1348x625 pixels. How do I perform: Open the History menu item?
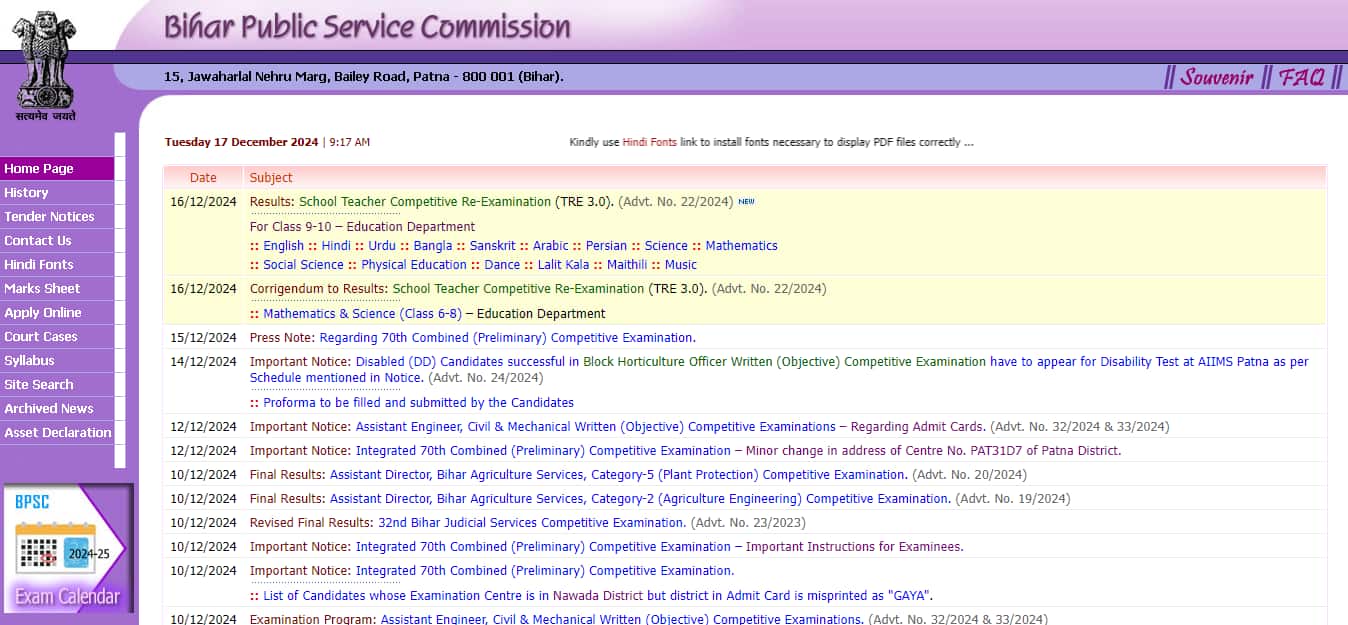coord(57,193)
